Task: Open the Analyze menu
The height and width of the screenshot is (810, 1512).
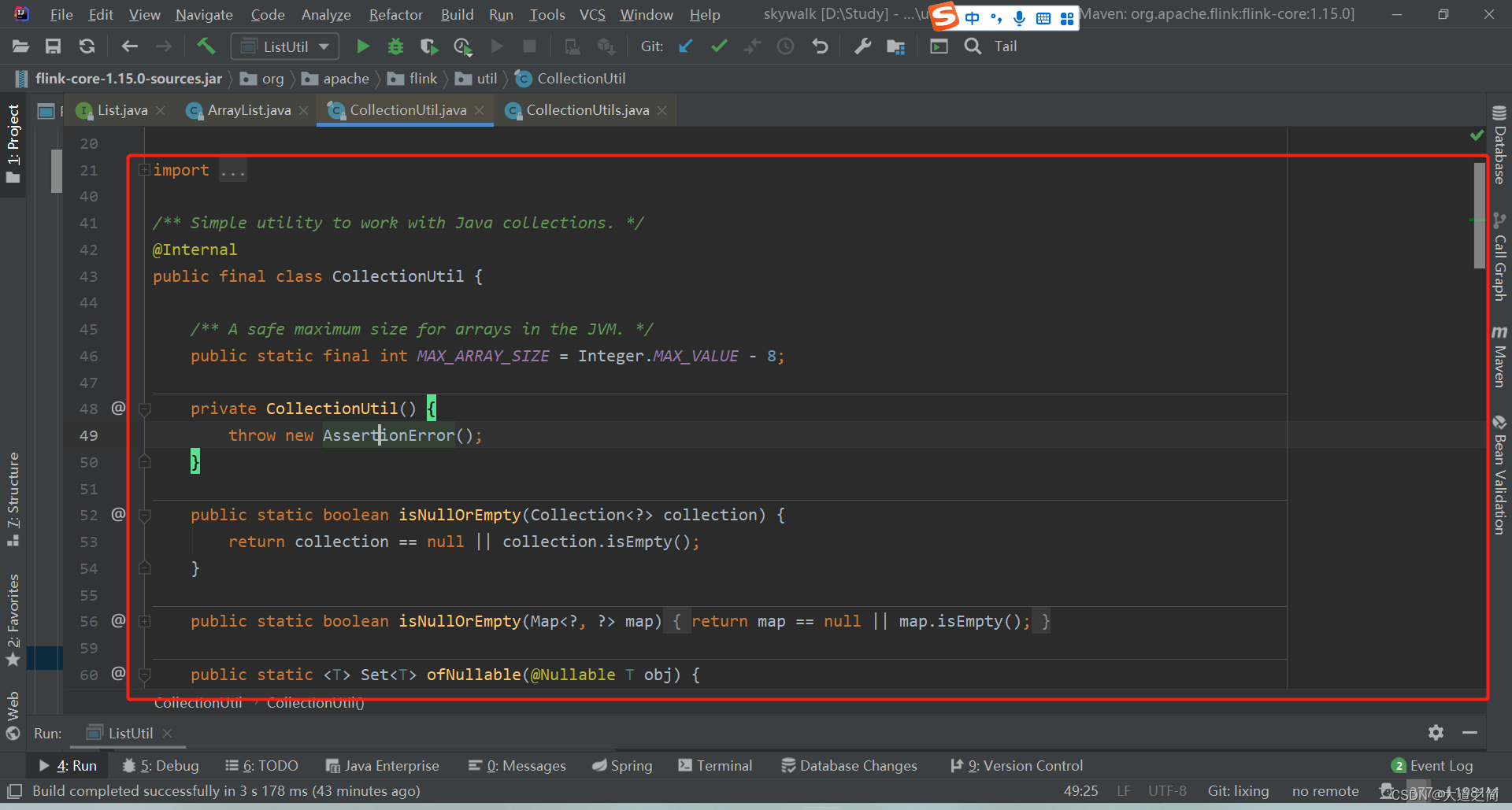Action: tap(326, 14)
